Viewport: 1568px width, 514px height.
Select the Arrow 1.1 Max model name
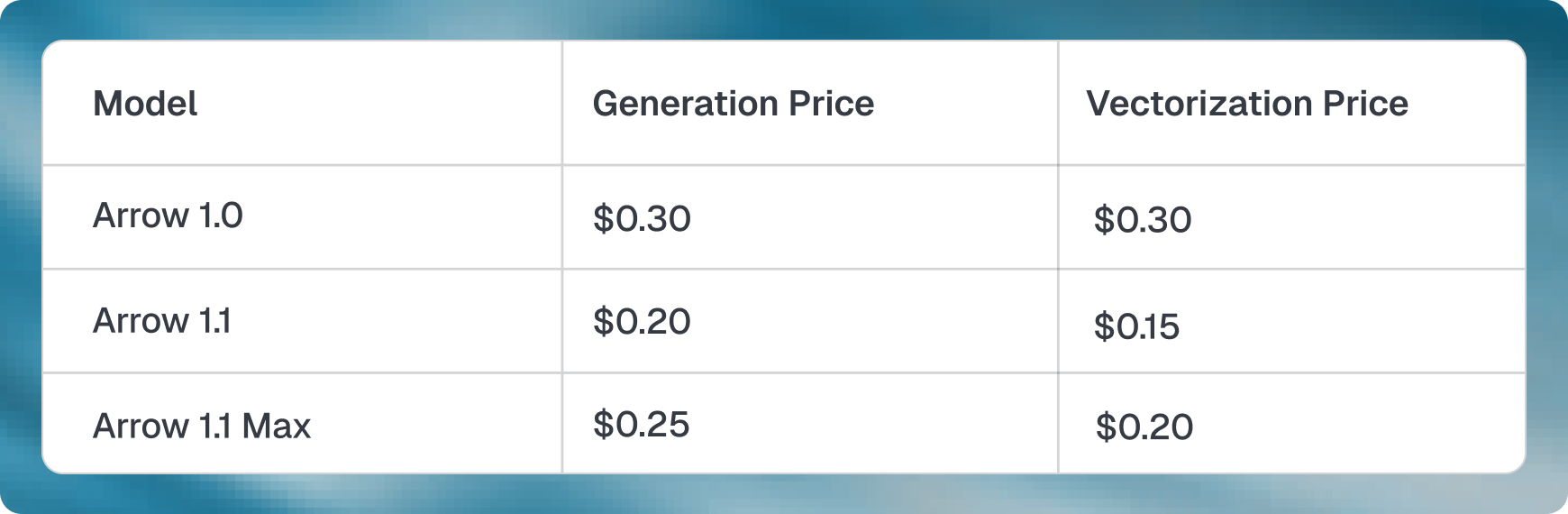[201, 426]
